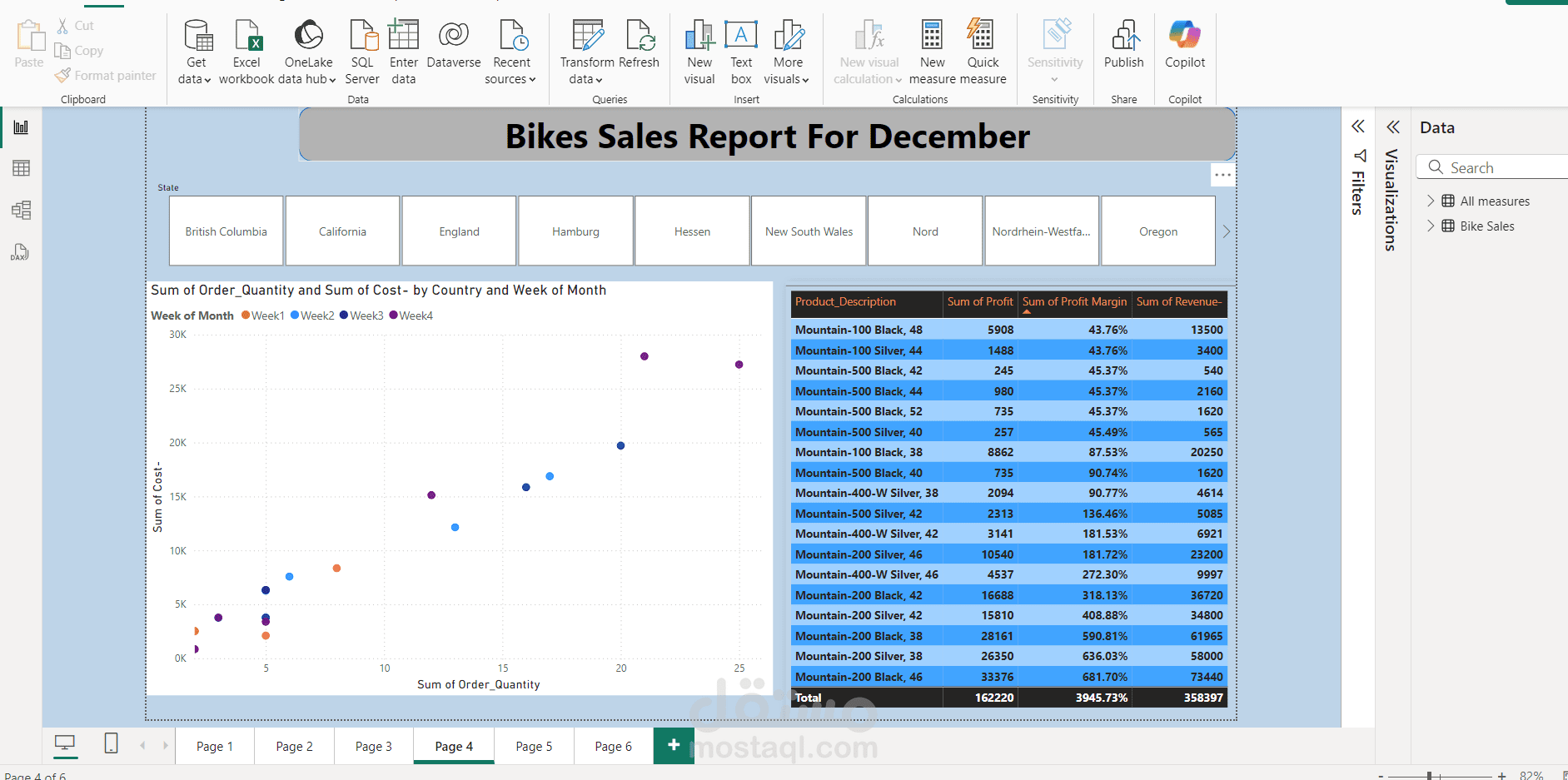Click the Filters funnel icon
The image size is (1568, 780).
(x=1359, y=156)
